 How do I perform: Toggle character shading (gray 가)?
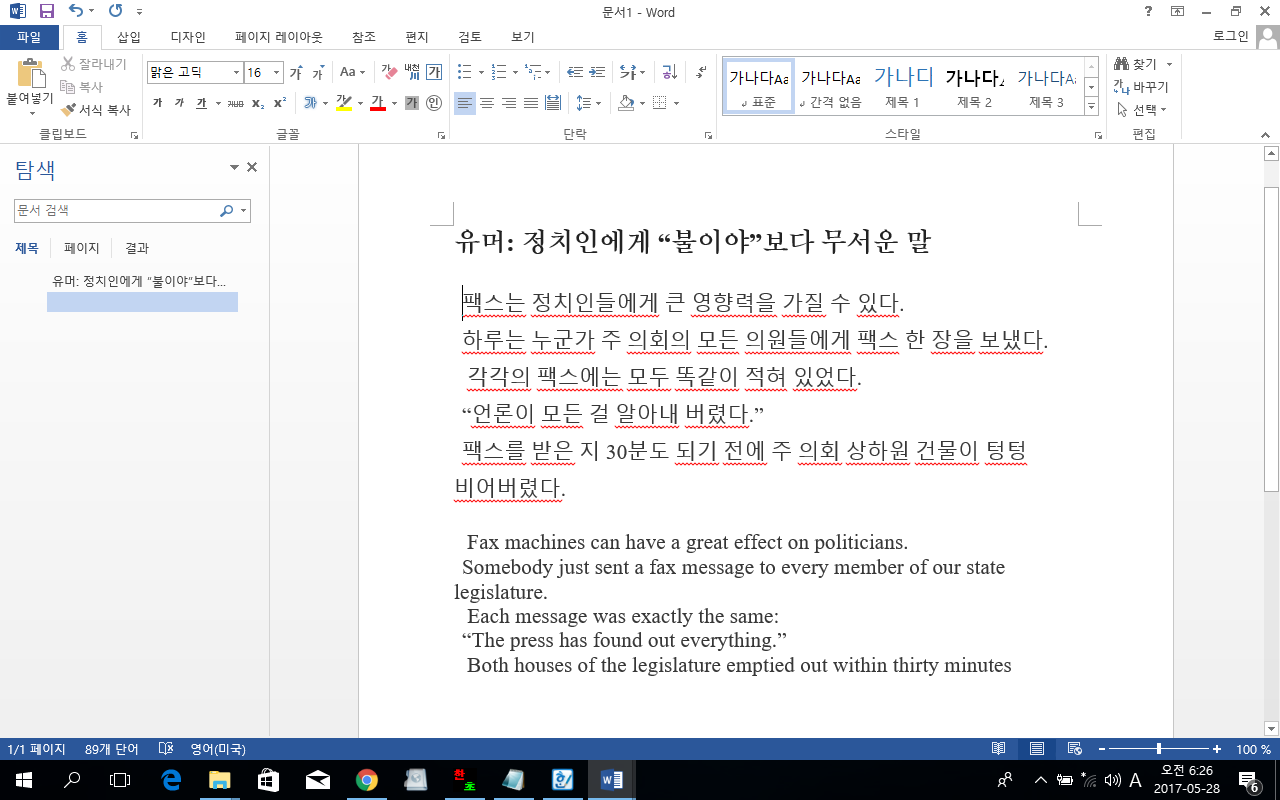(x=412, y=103)
